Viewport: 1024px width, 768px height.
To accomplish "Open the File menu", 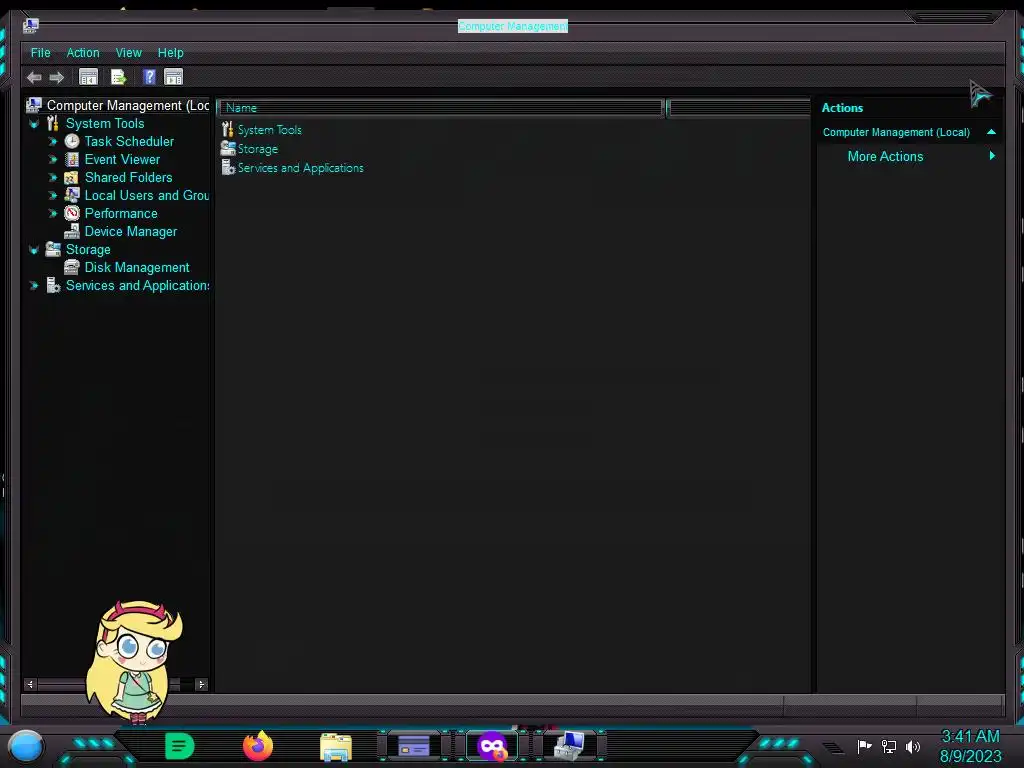I will pos(40,53).
